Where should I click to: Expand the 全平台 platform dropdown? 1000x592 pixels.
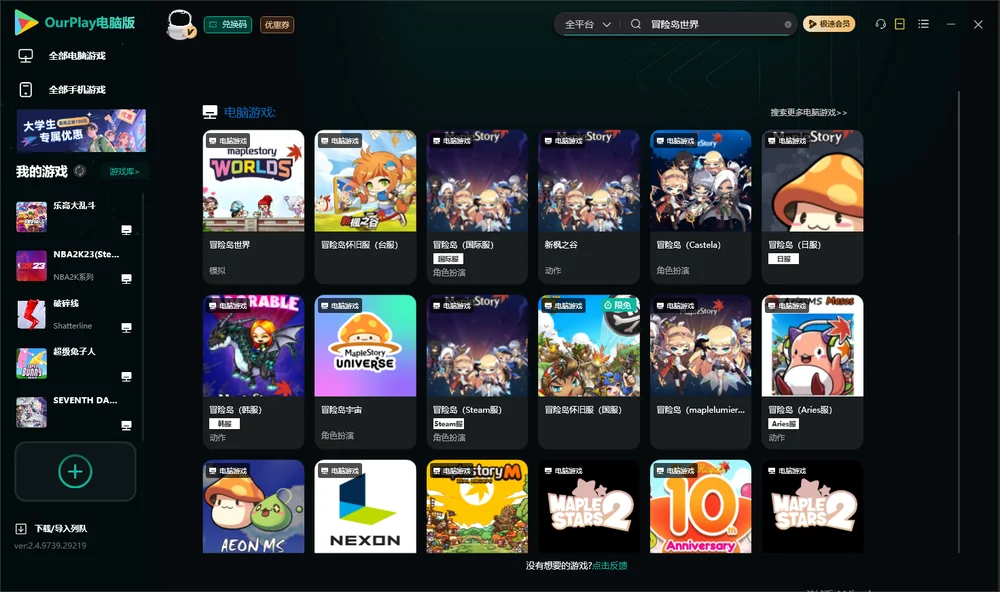coord(587,24)
